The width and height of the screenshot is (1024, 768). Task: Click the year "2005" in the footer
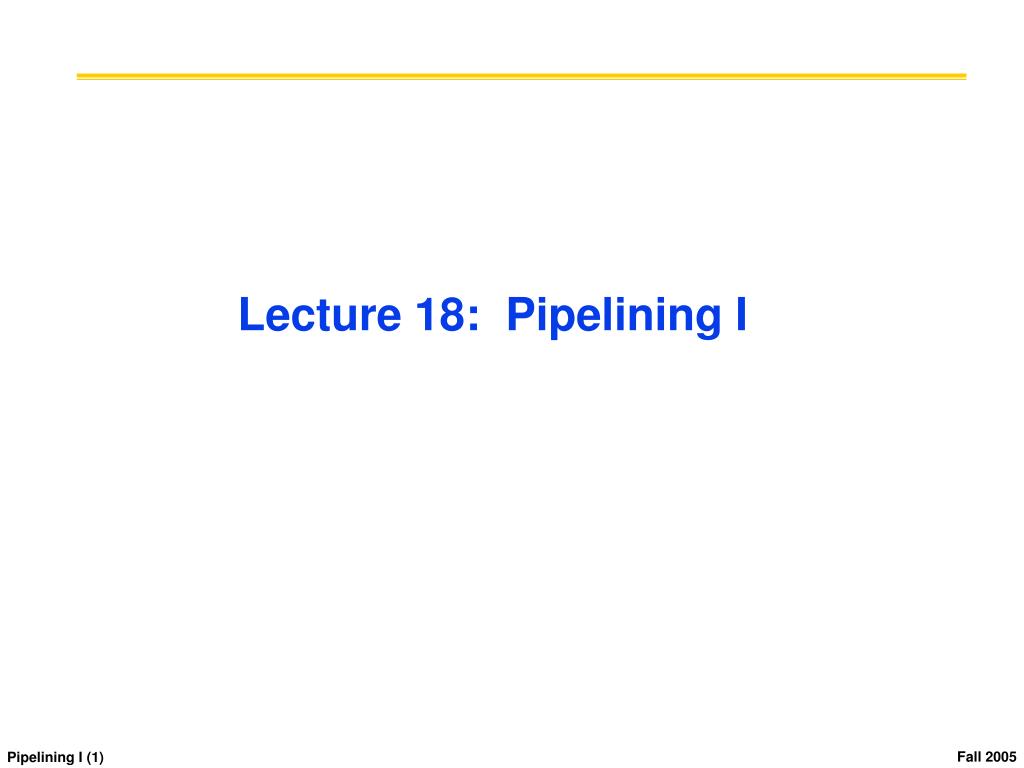pos(1001,757)
